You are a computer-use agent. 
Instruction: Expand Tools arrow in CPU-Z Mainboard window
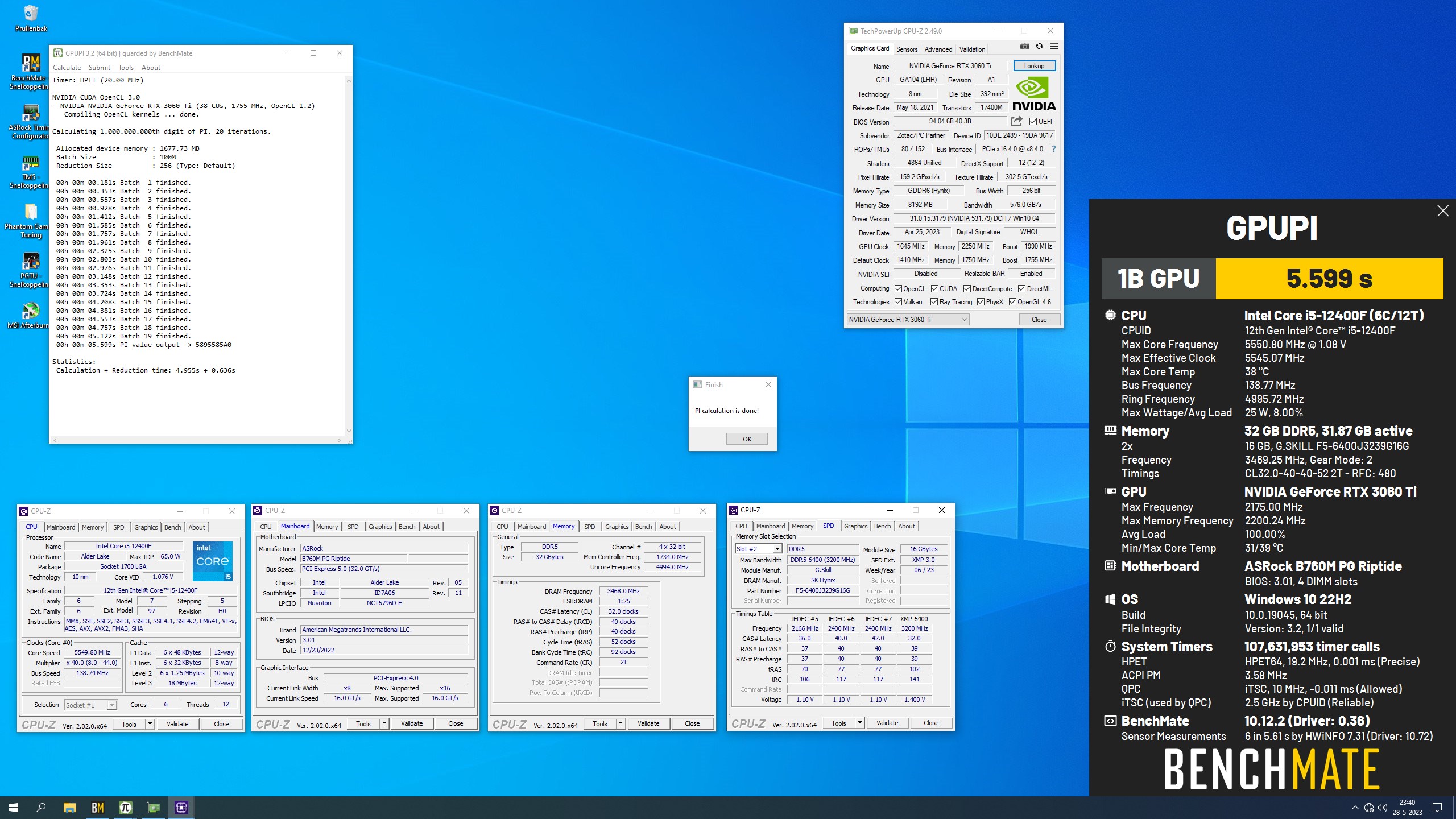point(384,723)
